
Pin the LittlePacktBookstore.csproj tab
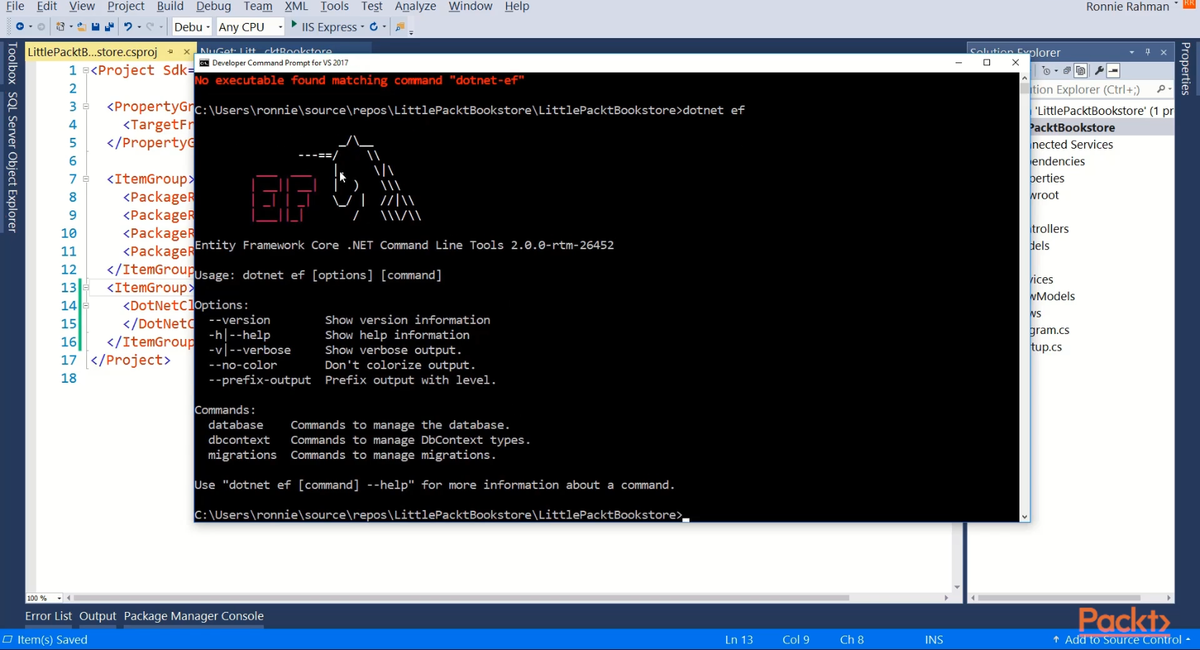point(171,52)
